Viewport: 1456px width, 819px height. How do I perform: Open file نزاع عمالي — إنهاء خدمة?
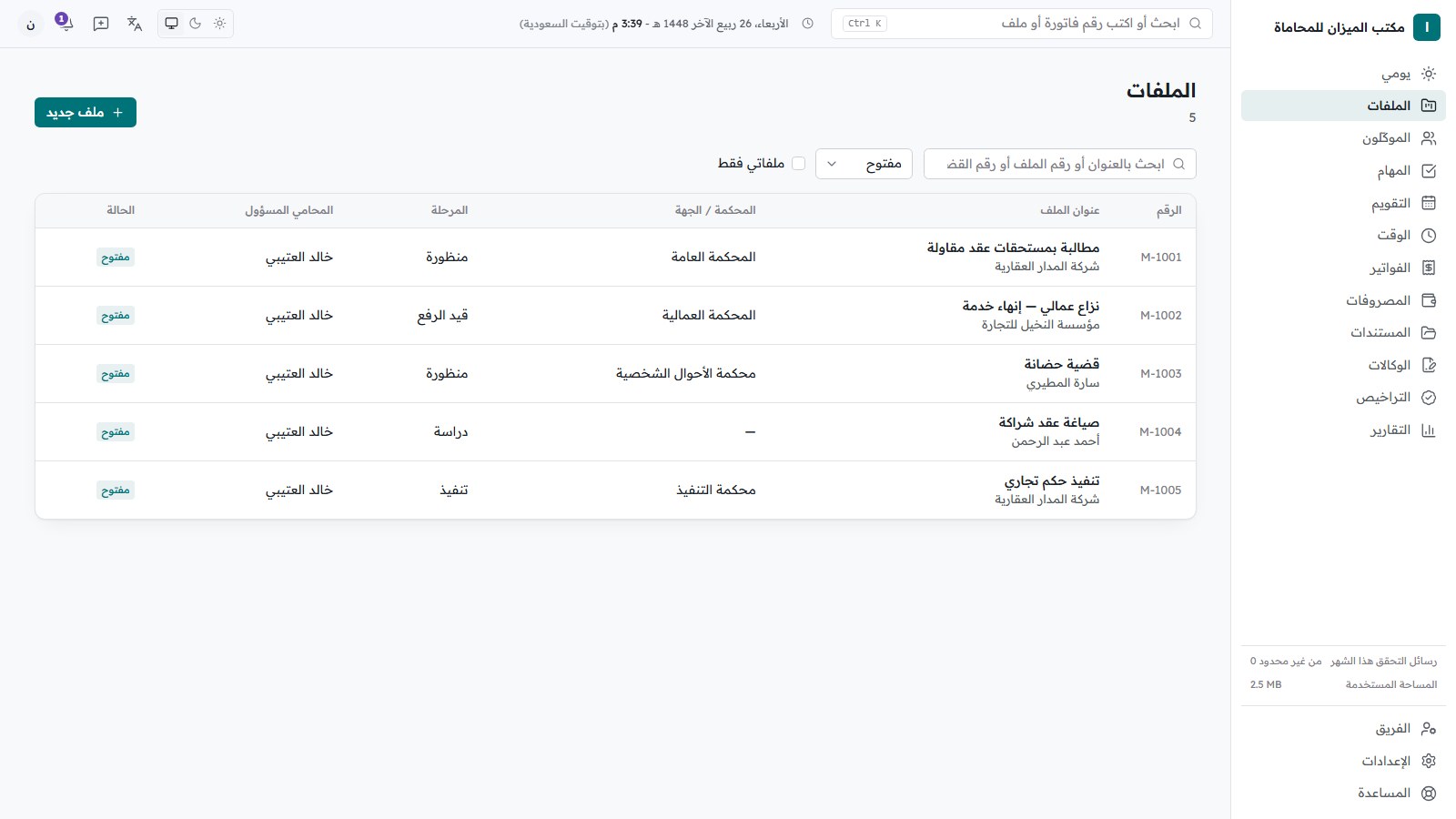(1031, 306)
